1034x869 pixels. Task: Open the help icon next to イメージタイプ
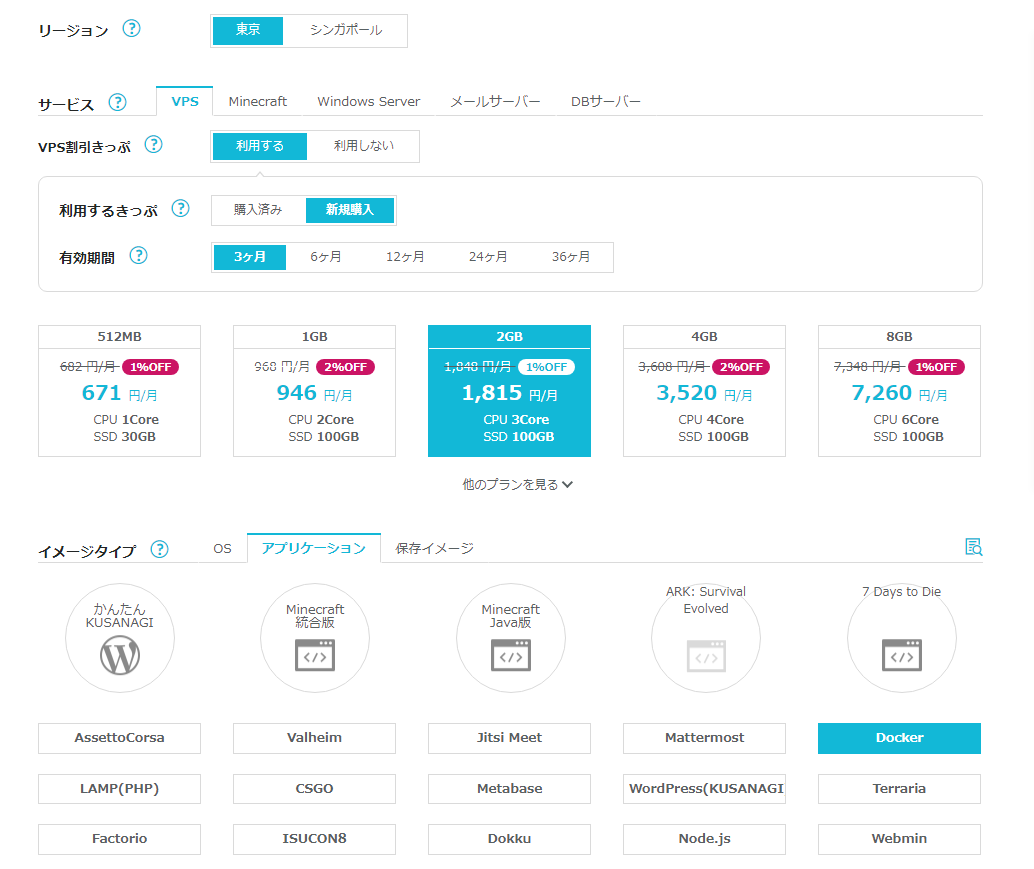pos(160,549)
